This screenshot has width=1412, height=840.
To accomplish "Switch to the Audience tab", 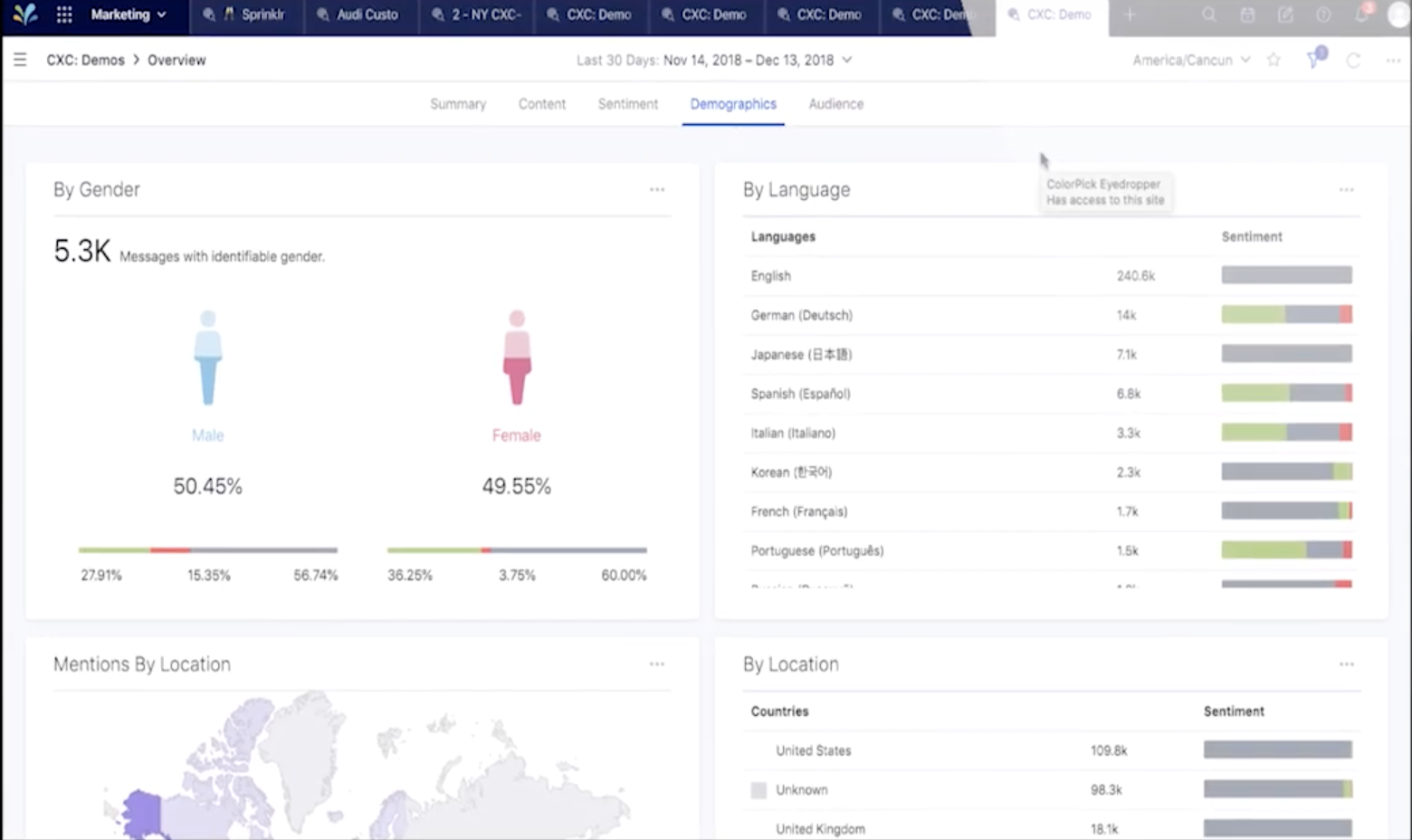I will pos(835,104).
